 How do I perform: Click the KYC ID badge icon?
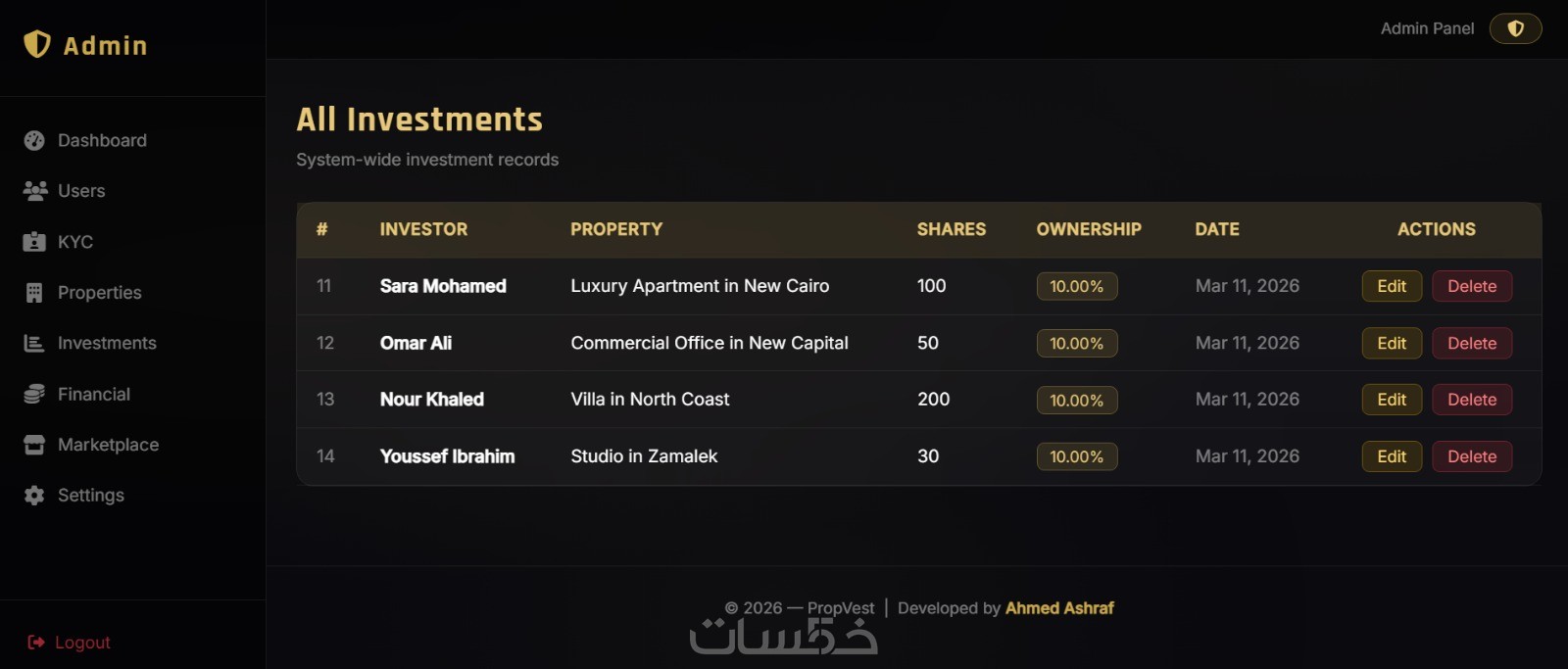(34, 242)
